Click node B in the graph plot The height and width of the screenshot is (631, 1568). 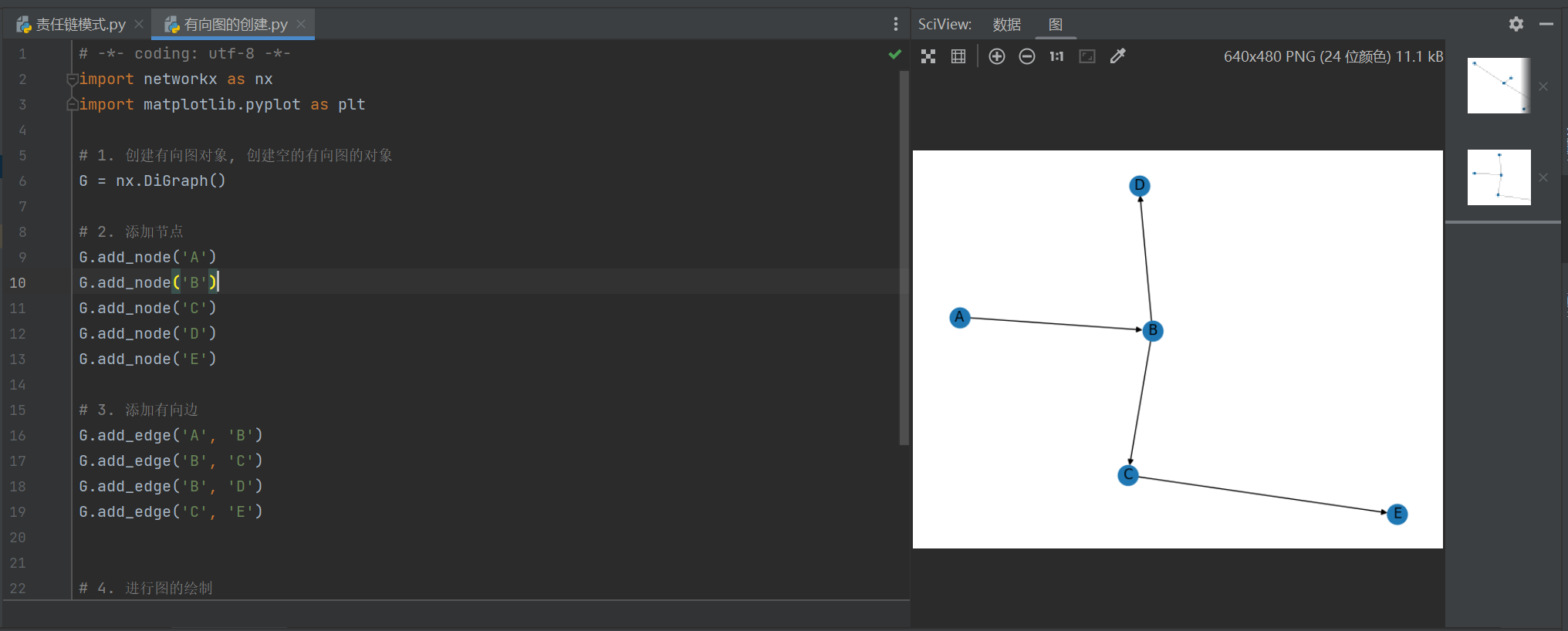pos(1153,331)
